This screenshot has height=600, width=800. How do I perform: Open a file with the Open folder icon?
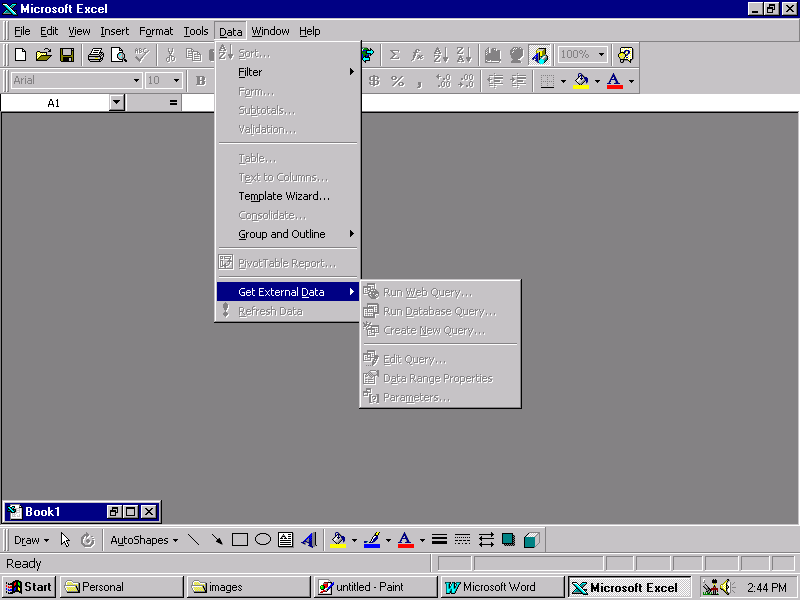(44, 55)
